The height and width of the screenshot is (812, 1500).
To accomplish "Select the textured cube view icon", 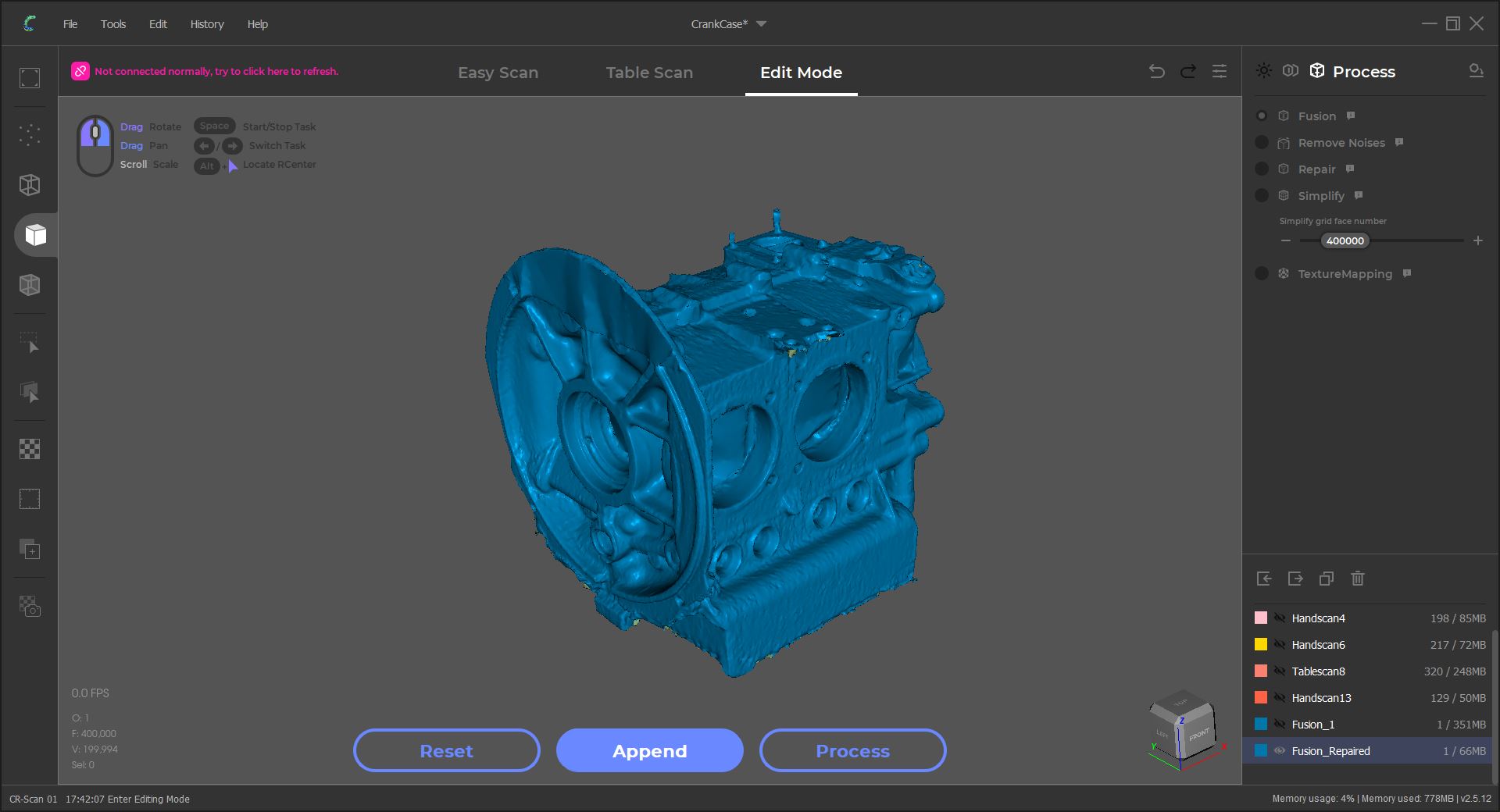I will pyautogui.click(x=30, y=285).
